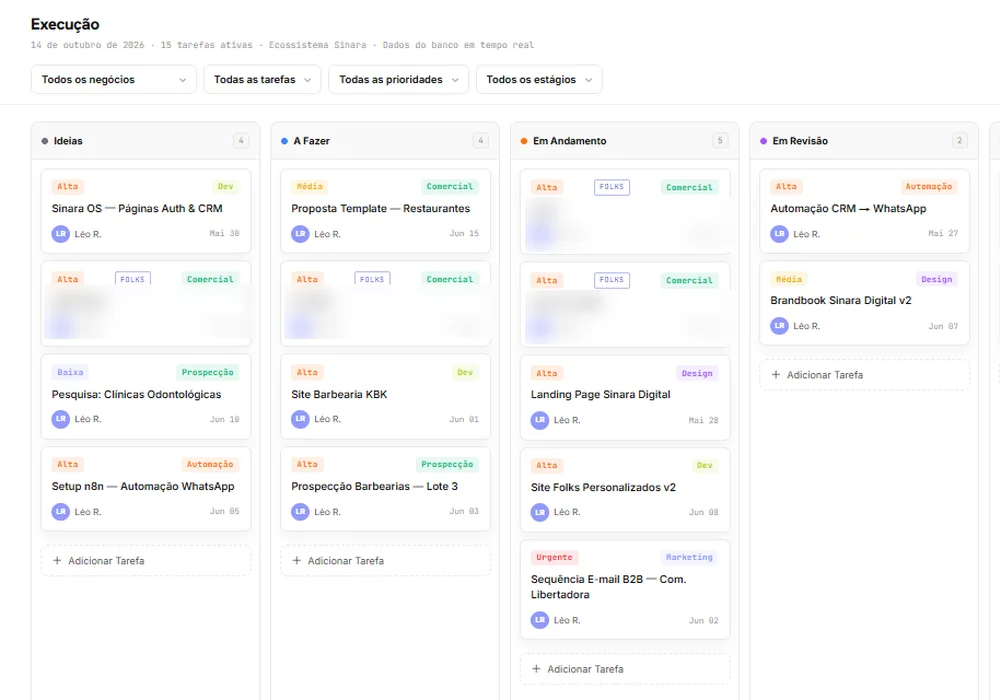Open the Todos os estágios dropdown
The image size is (1000, 700).
pos(539,80)
